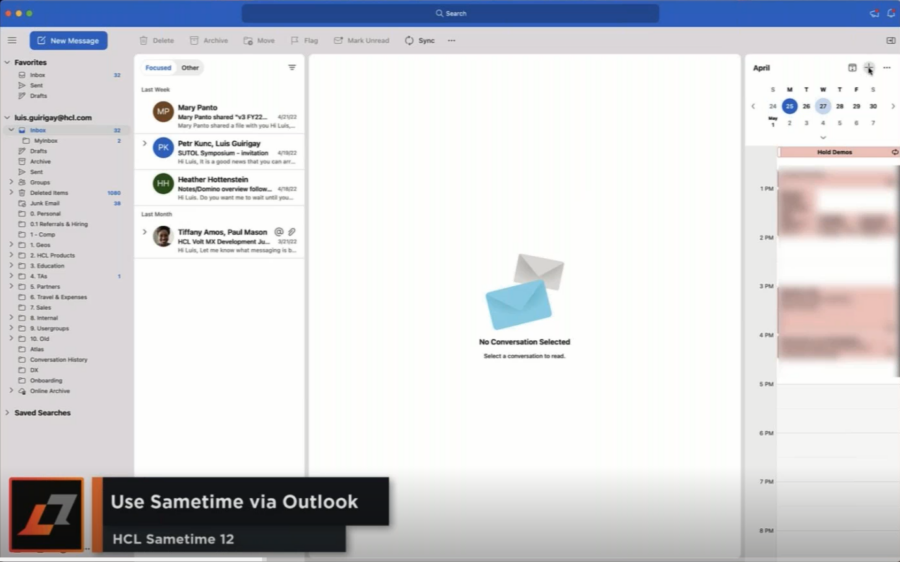Expand the Petr Kunc conversation thread
The height and width of the screenshot is (562, 900).
[x=145, y=144]
